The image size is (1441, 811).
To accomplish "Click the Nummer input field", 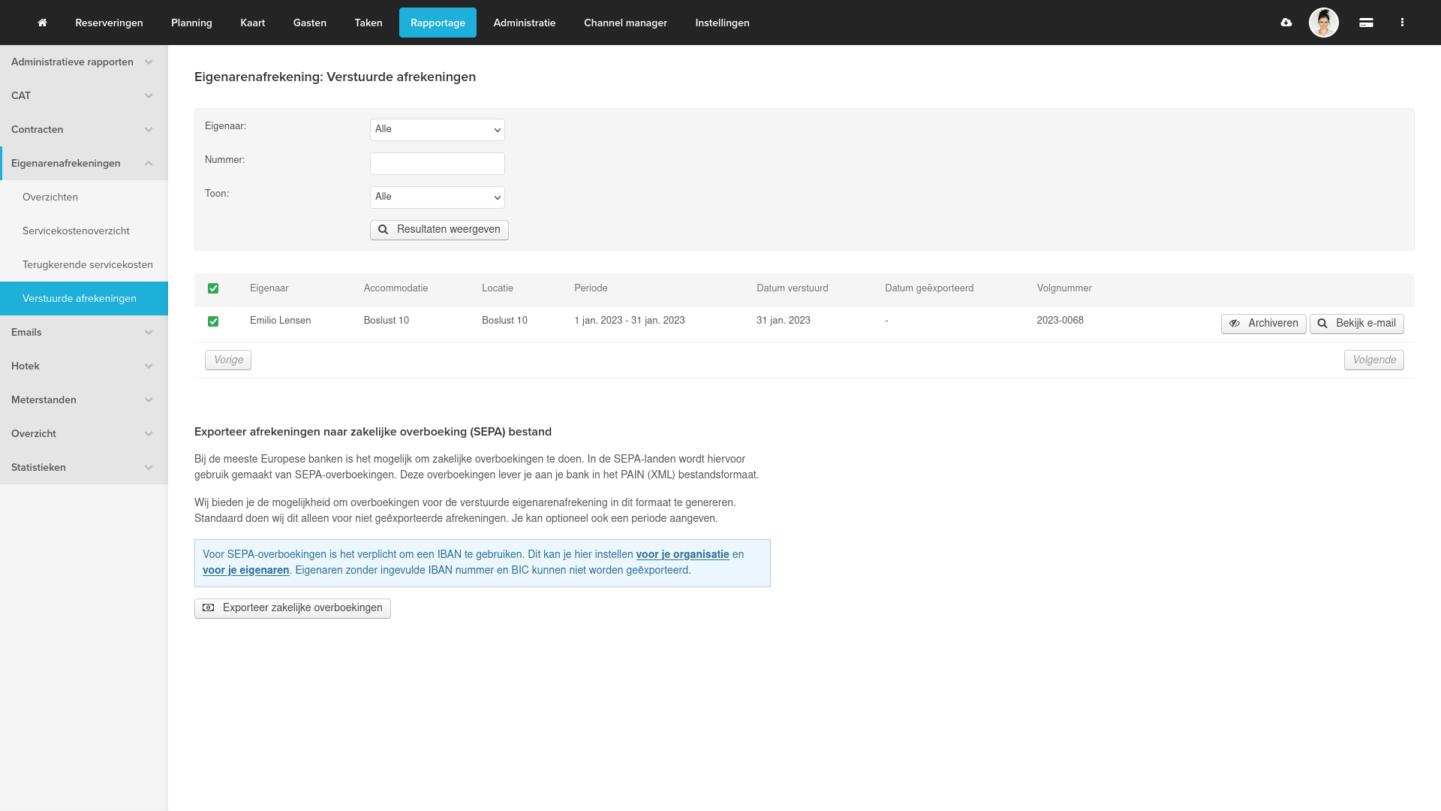I will [437, 163].
